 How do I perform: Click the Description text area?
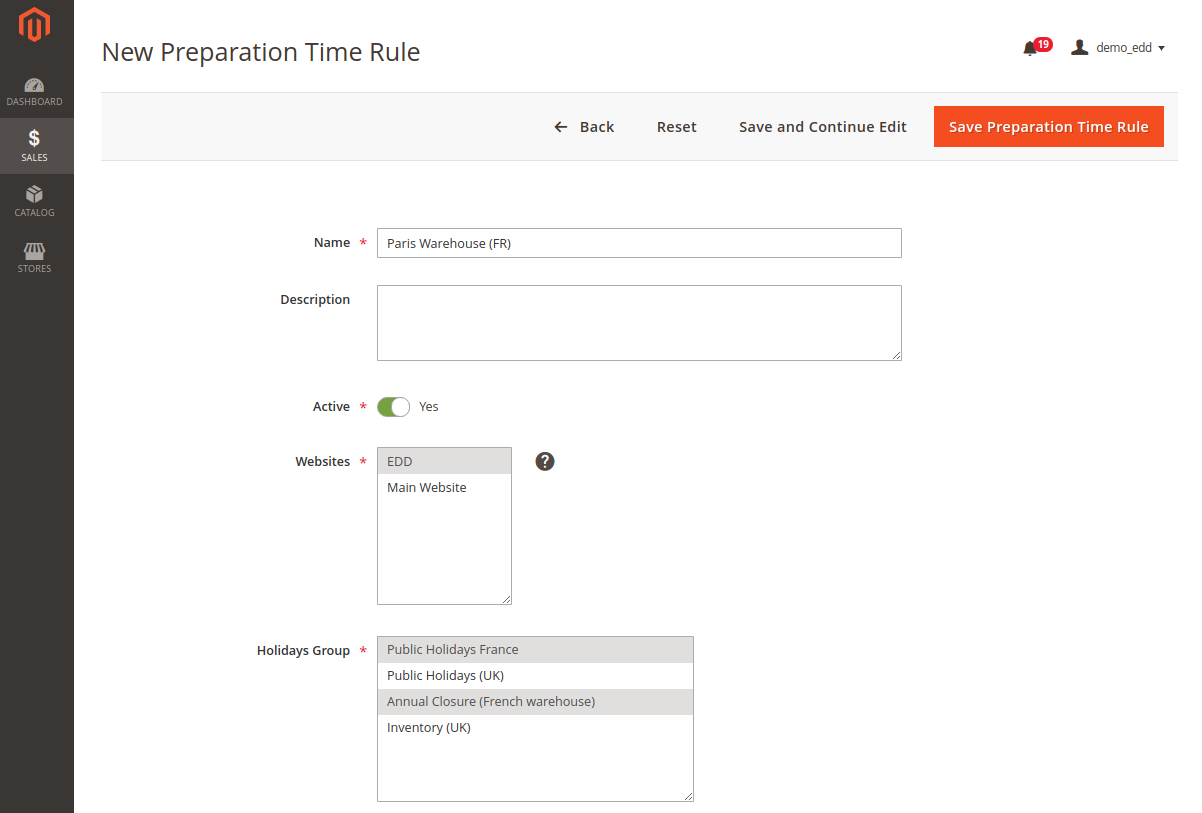(x=639, y=323)
